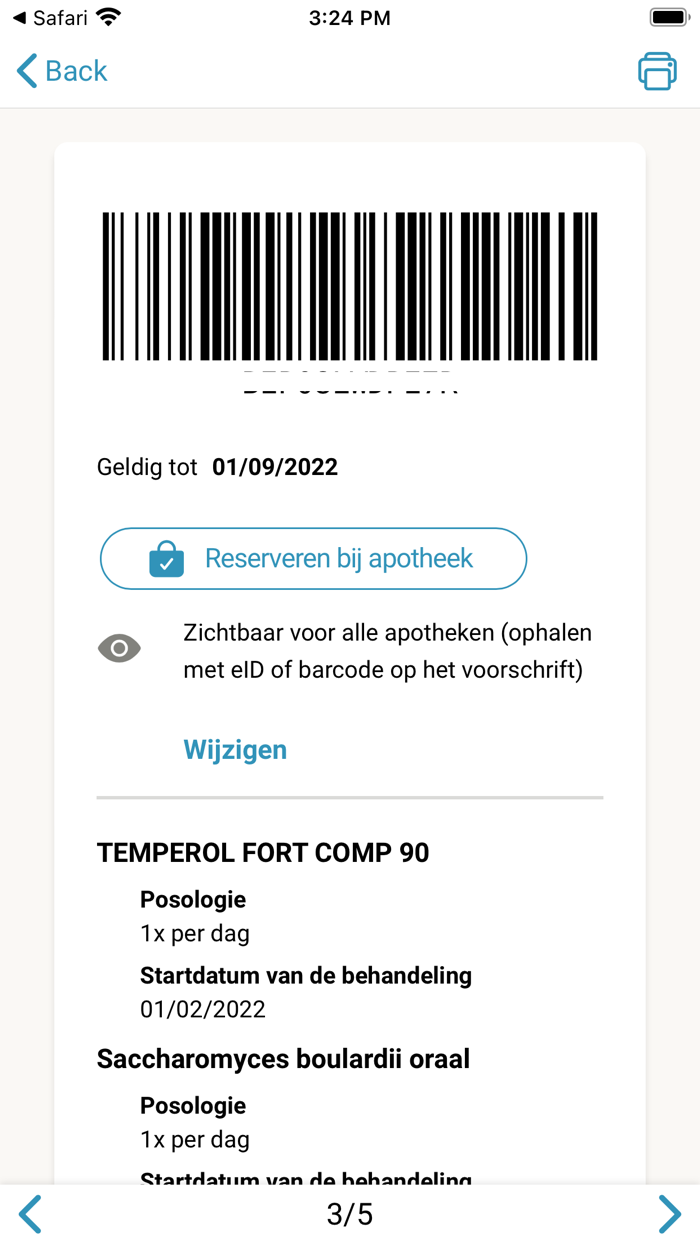Tap the printer icon

[657, 71]
